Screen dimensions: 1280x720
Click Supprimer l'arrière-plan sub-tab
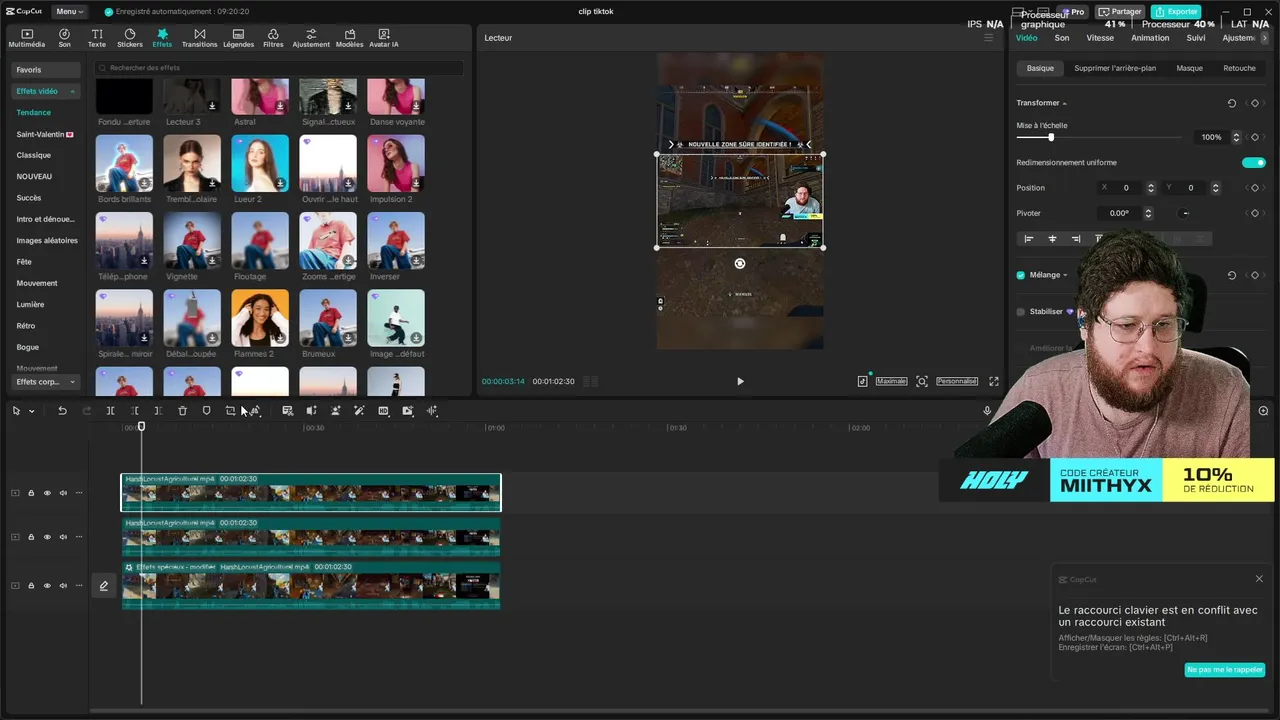(1115, 68)
